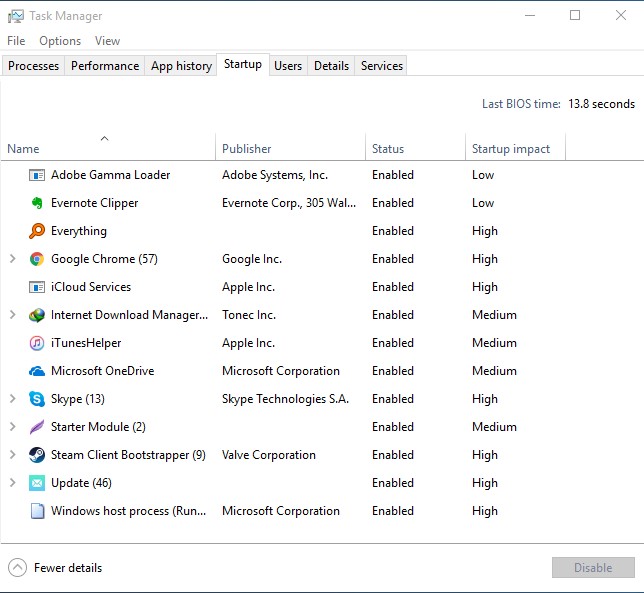The width and height of the screenshot is (644, 593).
Task: Collapse view with Fewer details
Action: 55,568
